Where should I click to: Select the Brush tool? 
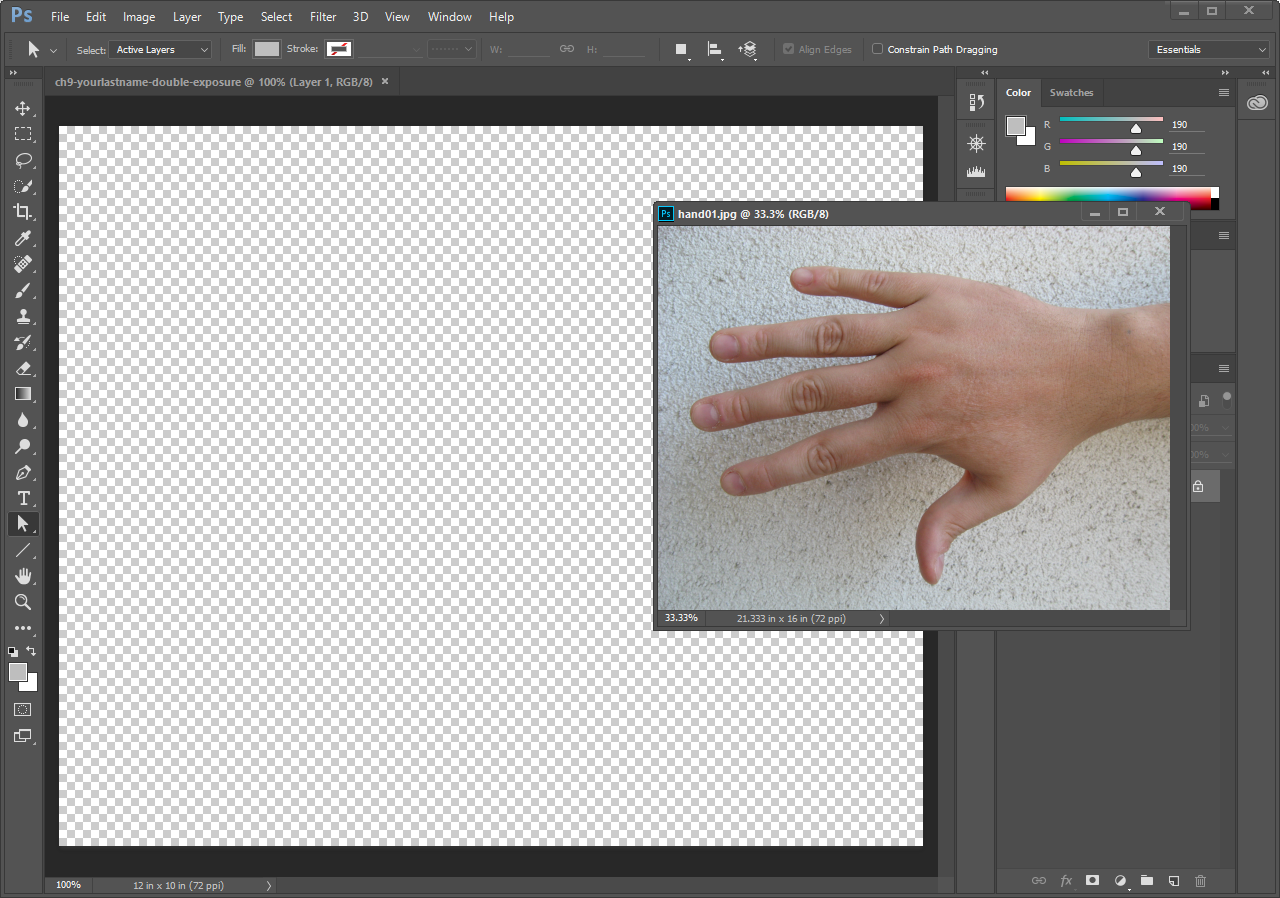(22, 290)
